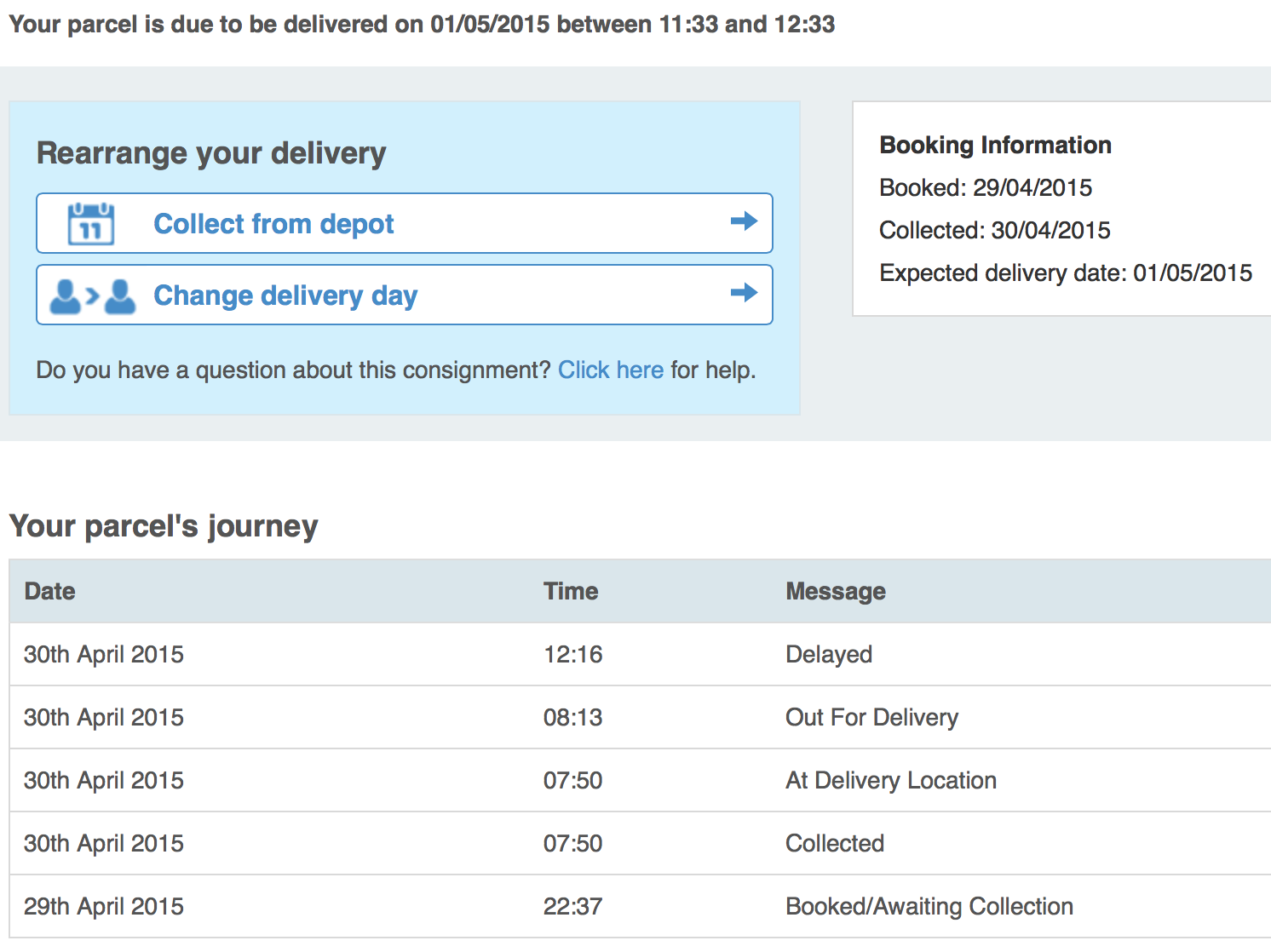The width and height of the screenshot is (1271, 952).
Task: Open the Collect from depot option
Action: (405, 223)
